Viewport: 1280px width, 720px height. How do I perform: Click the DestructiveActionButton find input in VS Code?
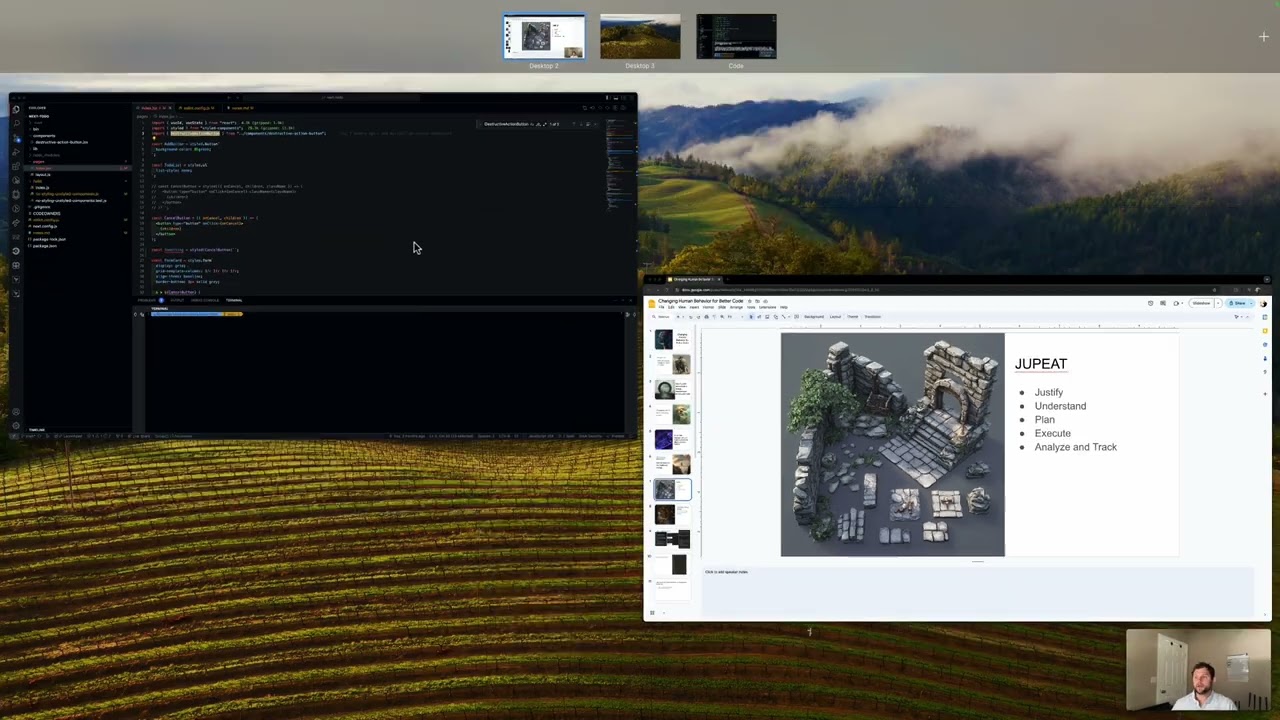507,124
